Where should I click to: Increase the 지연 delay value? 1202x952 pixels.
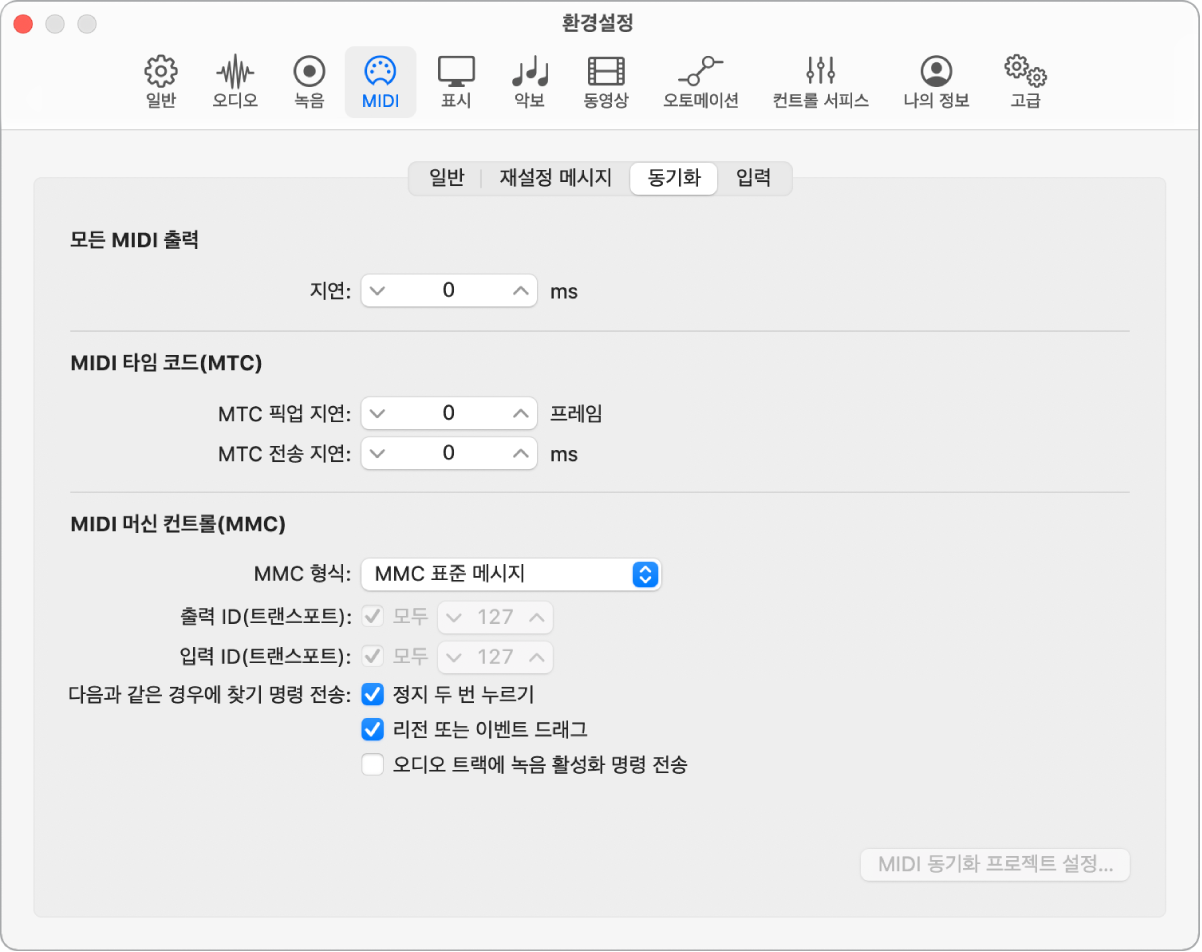point(520,291)
